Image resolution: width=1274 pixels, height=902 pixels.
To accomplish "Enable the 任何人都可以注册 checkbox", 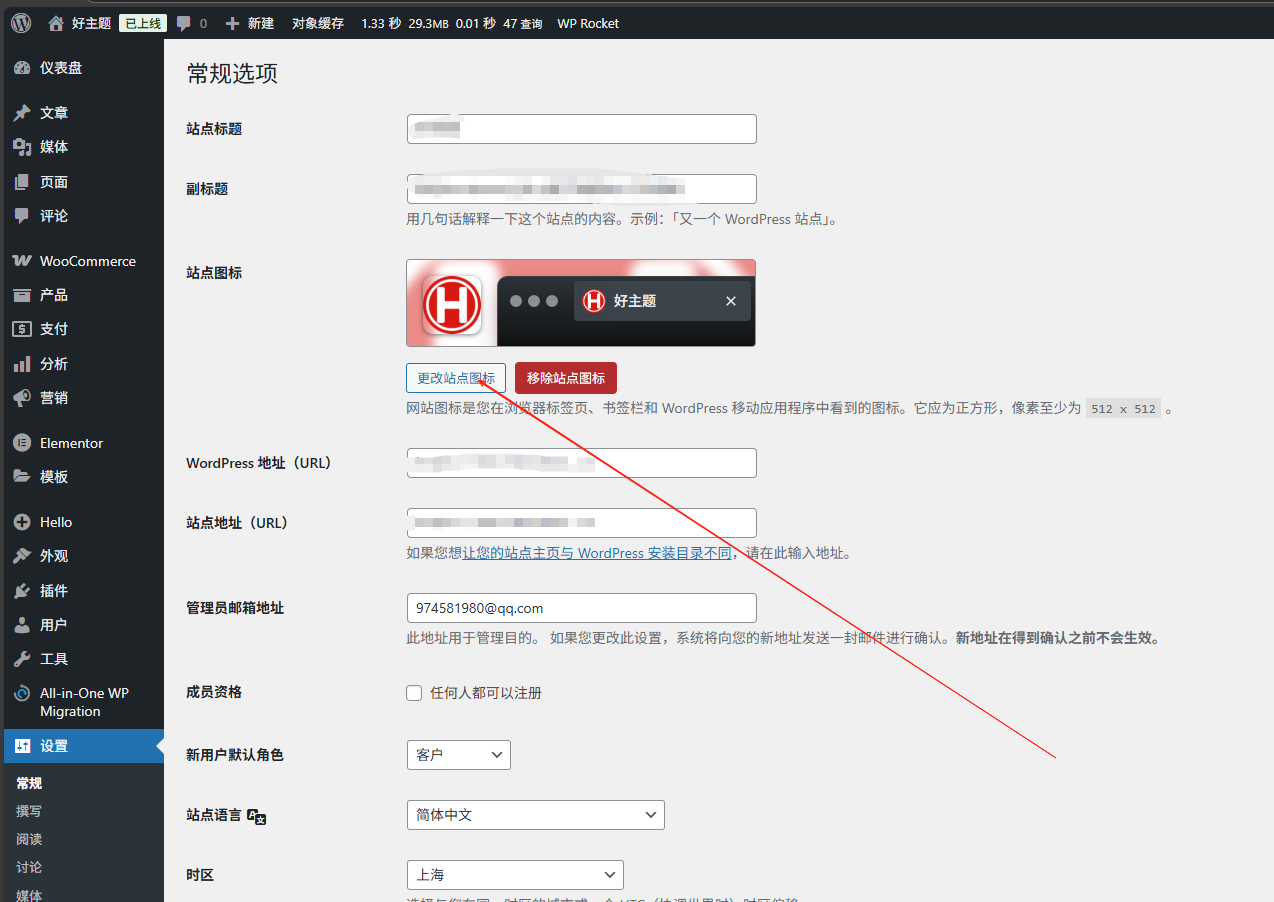I will click(414, 693).
